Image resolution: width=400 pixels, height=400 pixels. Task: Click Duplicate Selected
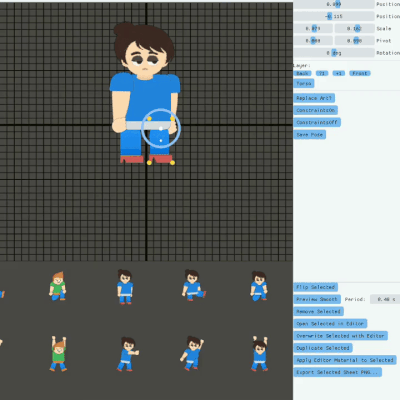[x=323, y=348]
